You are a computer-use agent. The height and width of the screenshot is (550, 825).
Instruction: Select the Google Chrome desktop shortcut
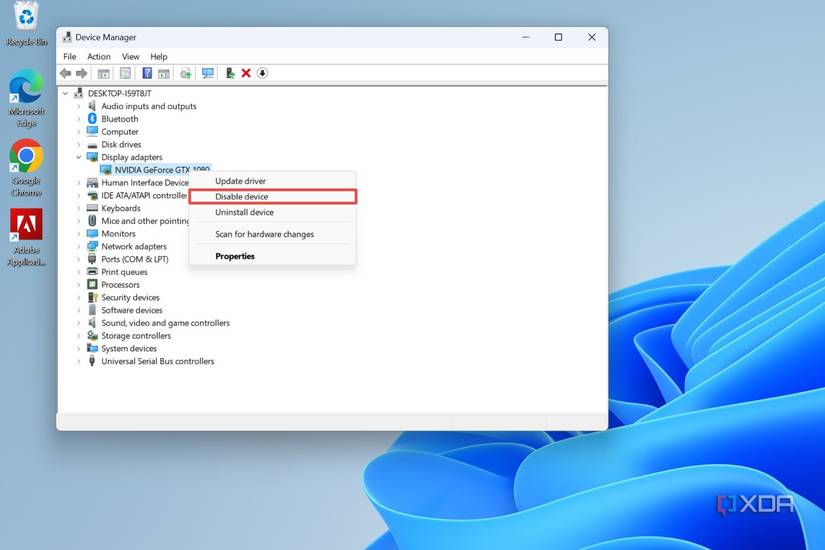[x=26, y=168]
